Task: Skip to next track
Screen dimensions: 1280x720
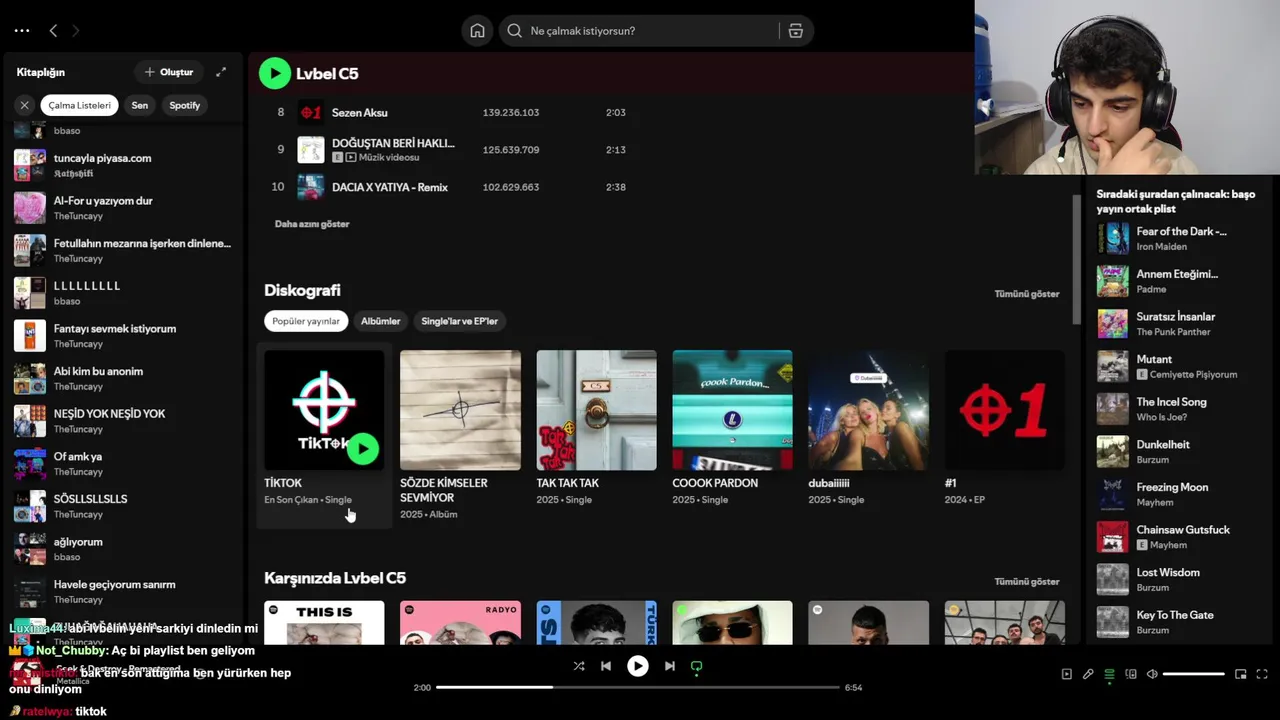Action: [669, 666]
